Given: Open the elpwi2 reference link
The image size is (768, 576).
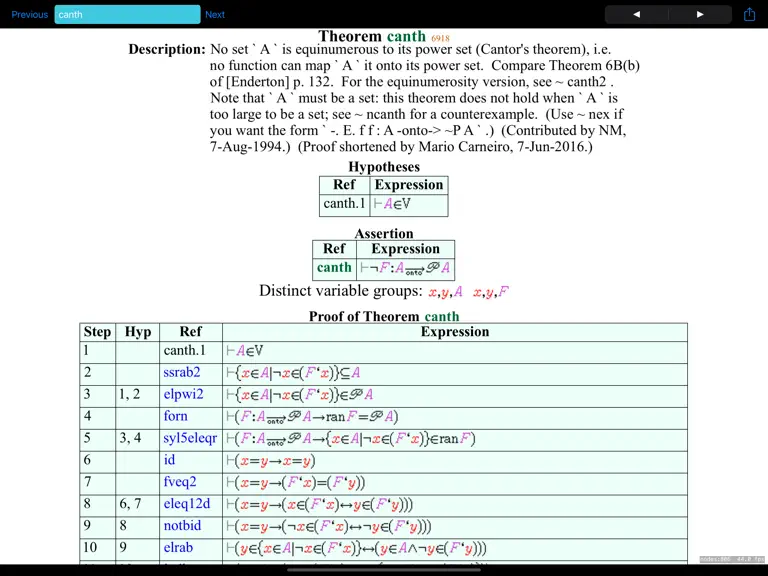Looking at the screenshot, I should pos(183,394).
